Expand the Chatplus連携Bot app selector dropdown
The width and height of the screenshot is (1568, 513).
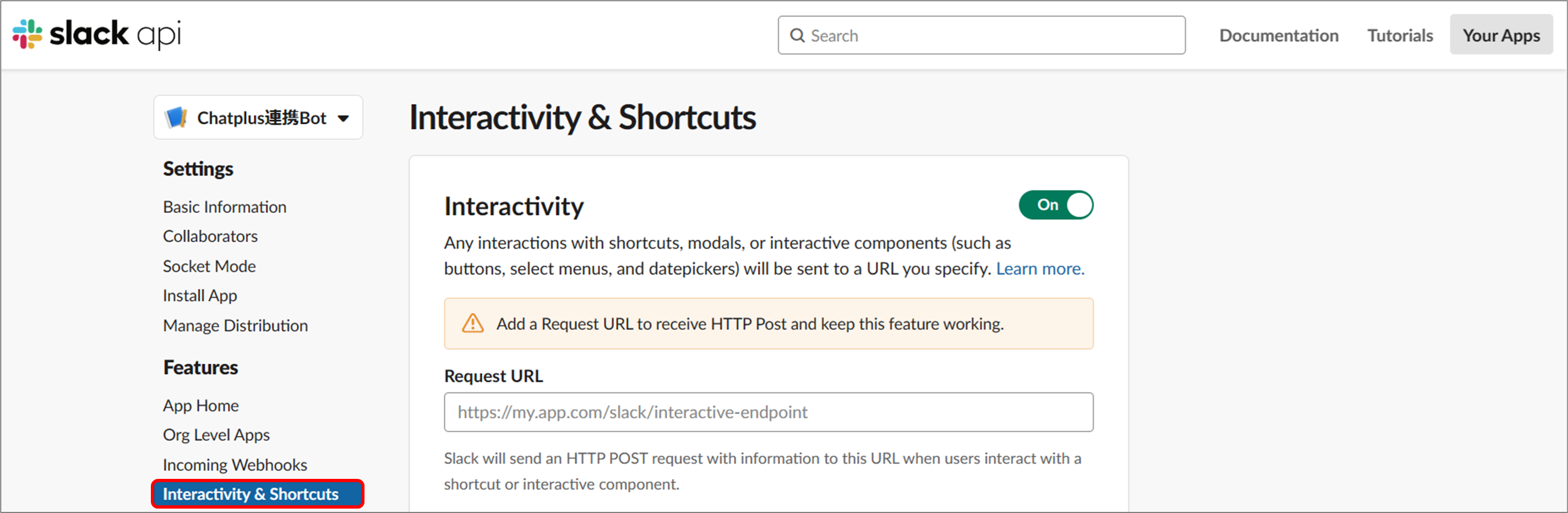click(x=258, y=117)
